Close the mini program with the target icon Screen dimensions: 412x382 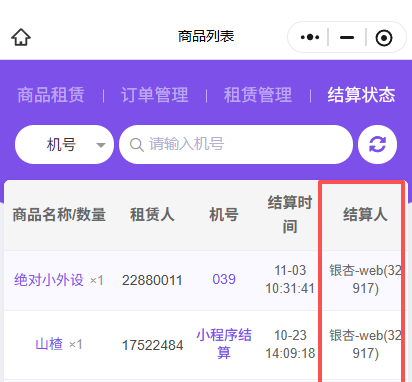[x=384, y=38]
